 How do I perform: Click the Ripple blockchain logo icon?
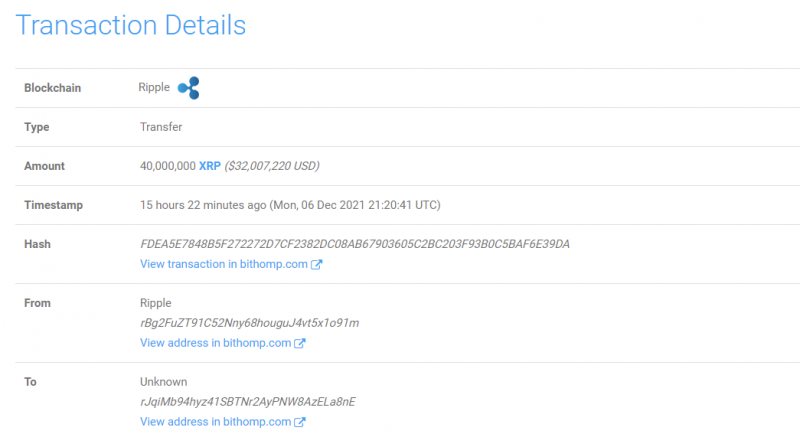coord(188,88)
